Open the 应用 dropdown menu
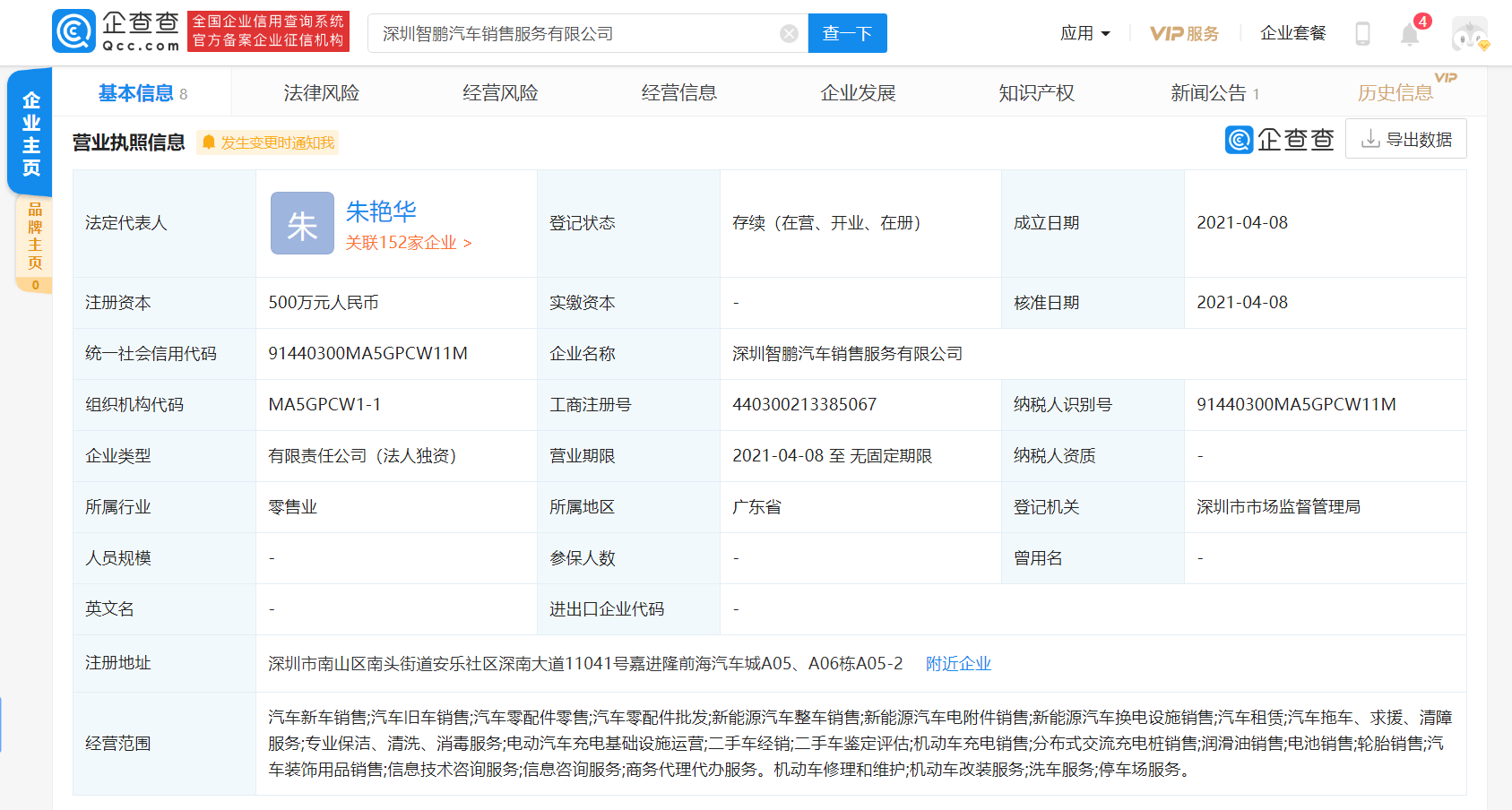1512x810 pixels. tap(1084, 33)
